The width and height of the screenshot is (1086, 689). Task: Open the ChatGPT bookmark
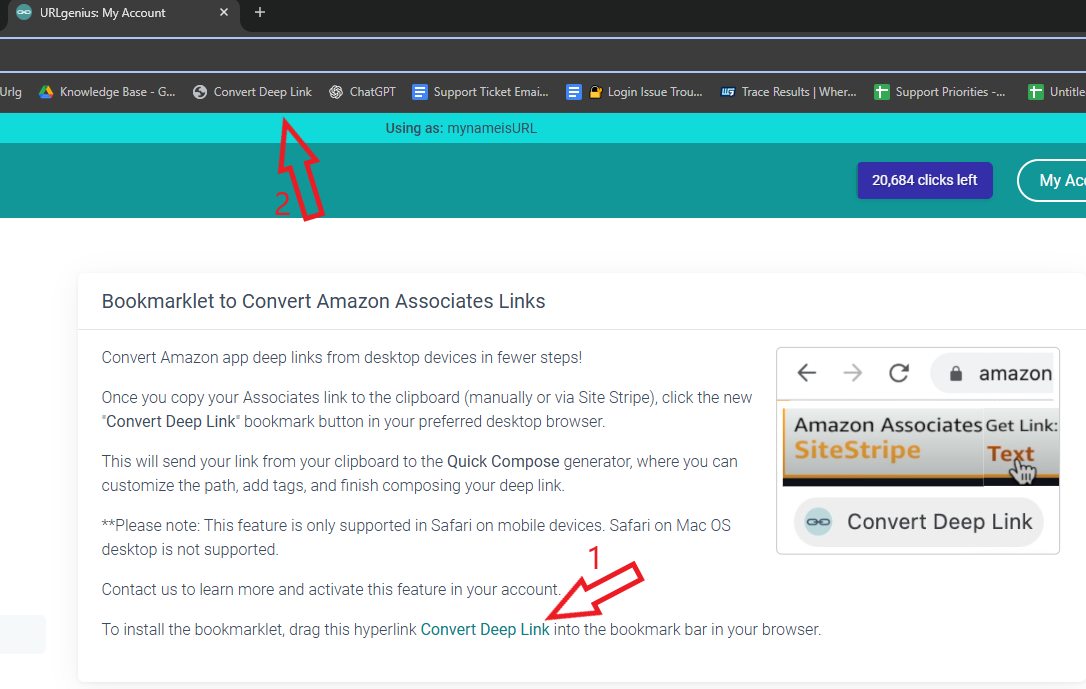[x=362, y=92]
